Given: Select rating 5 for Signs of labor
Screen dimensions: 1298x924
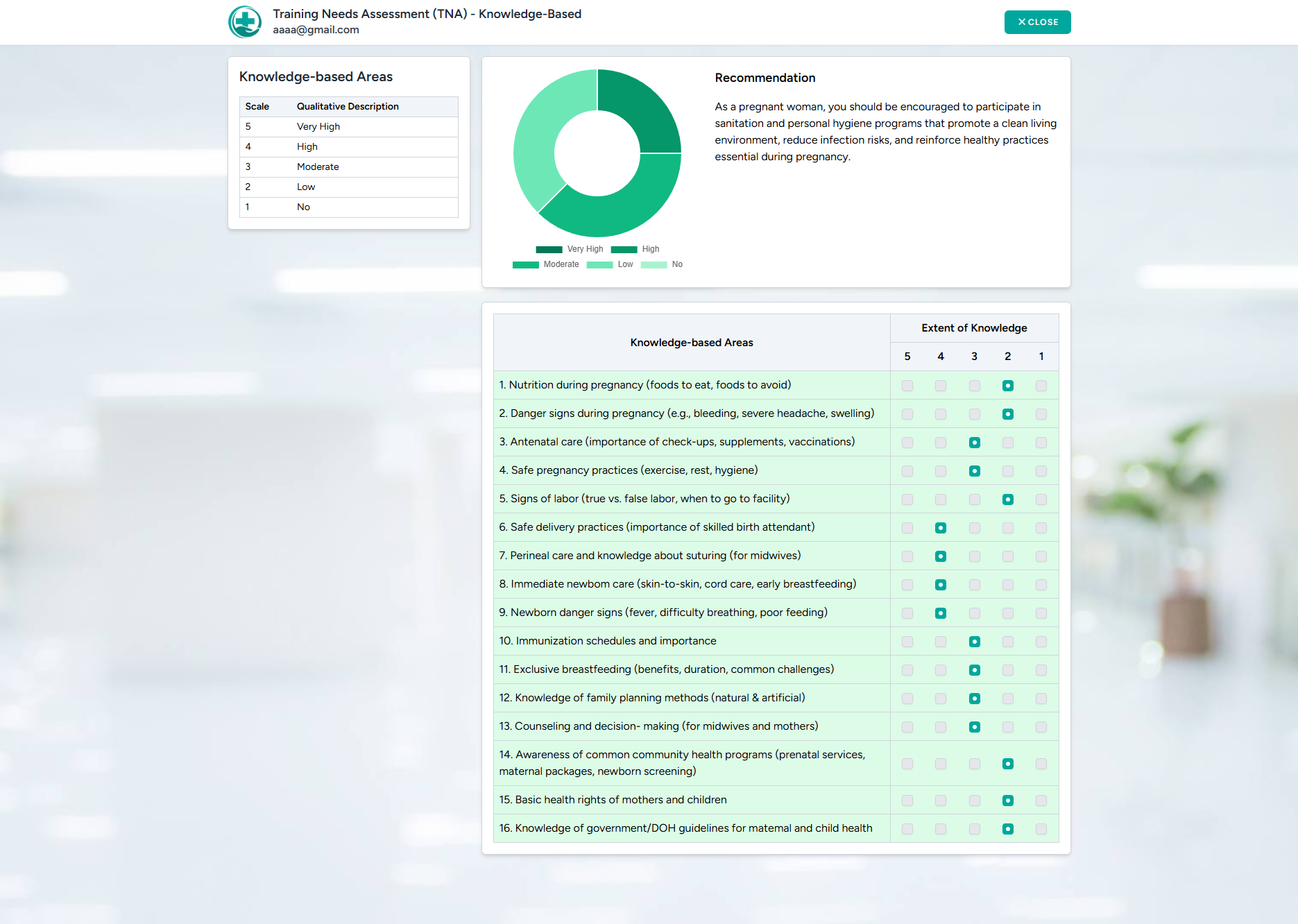Looking at the screenshot, I should 907,499.
